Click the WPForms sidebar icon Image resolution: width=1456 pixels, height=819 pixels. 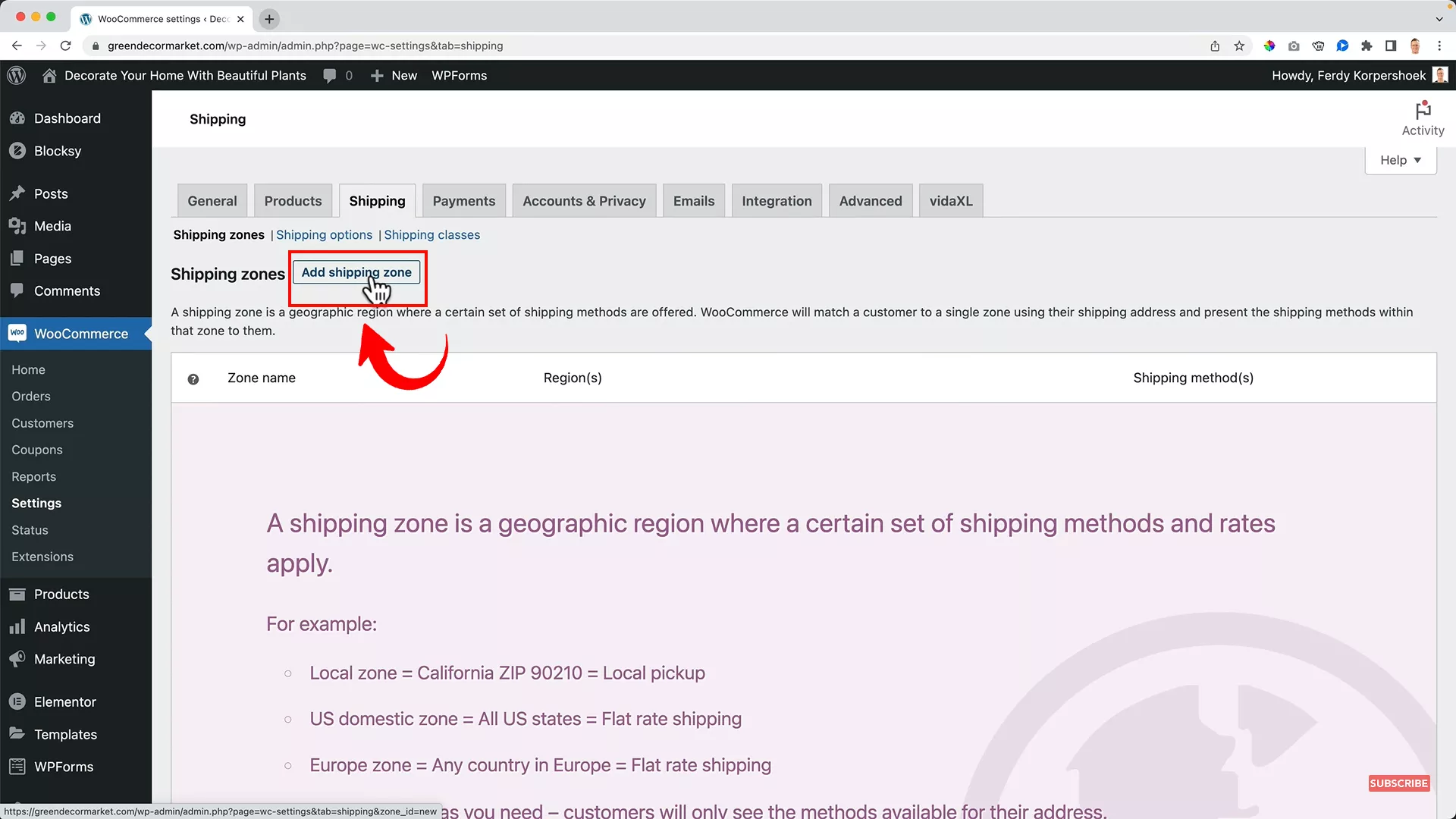17,766
